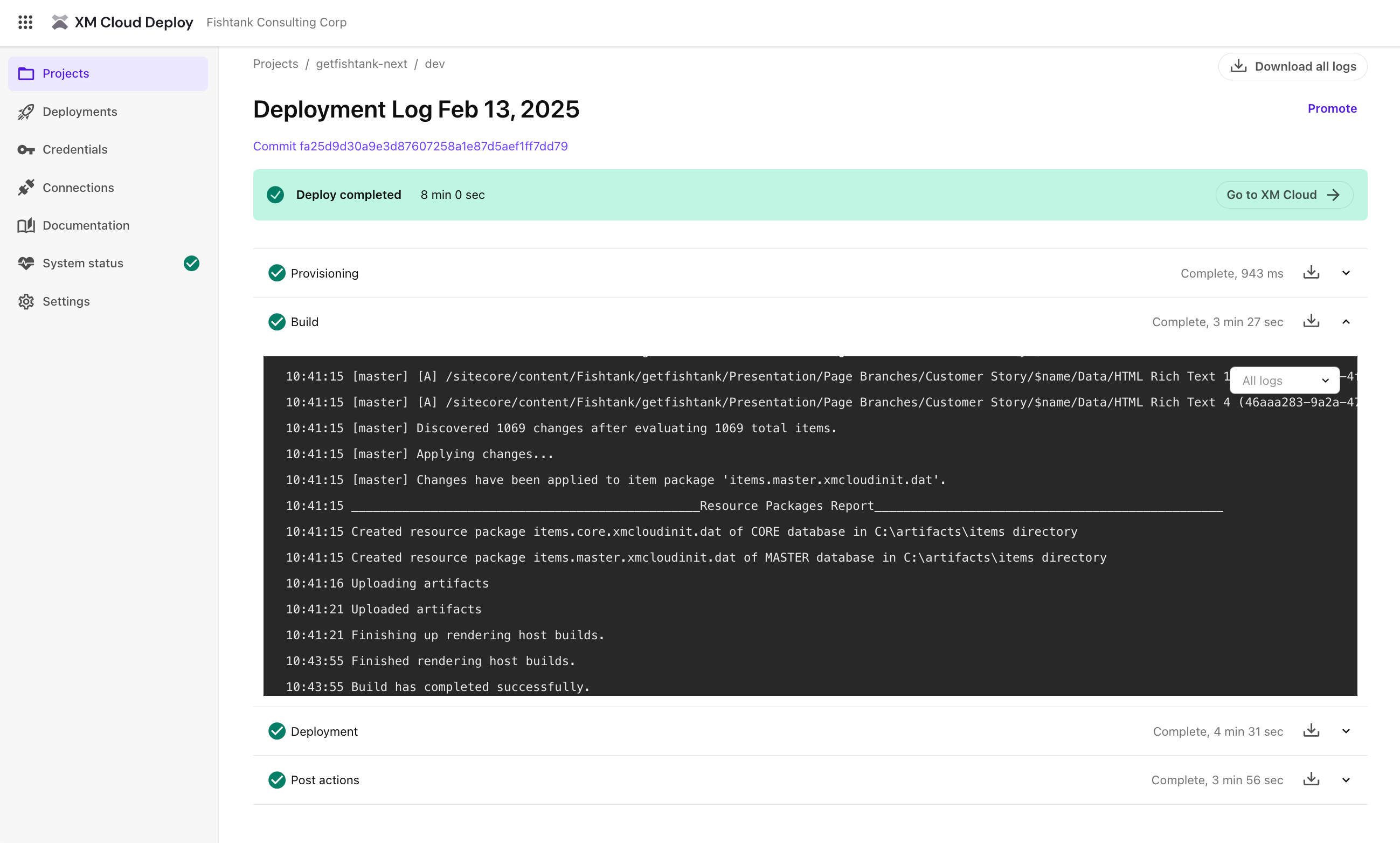
Task: Open Settings from the sidebar
Action: tap(66, 301)
